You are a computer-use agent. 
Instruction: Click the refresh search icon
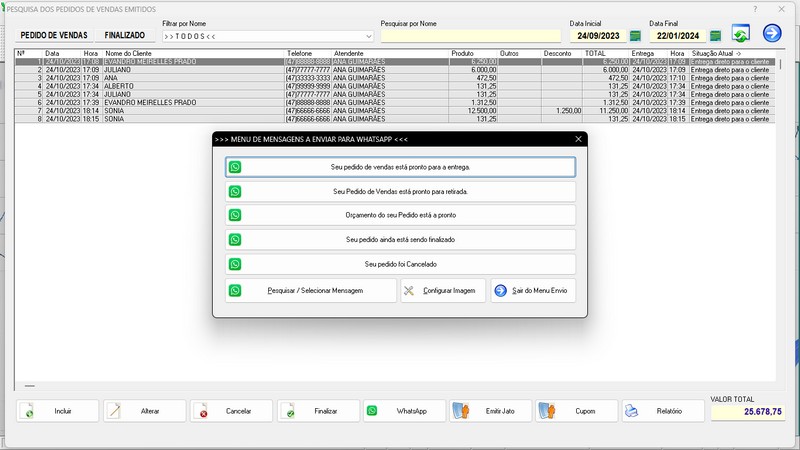(x=740, y=33)
